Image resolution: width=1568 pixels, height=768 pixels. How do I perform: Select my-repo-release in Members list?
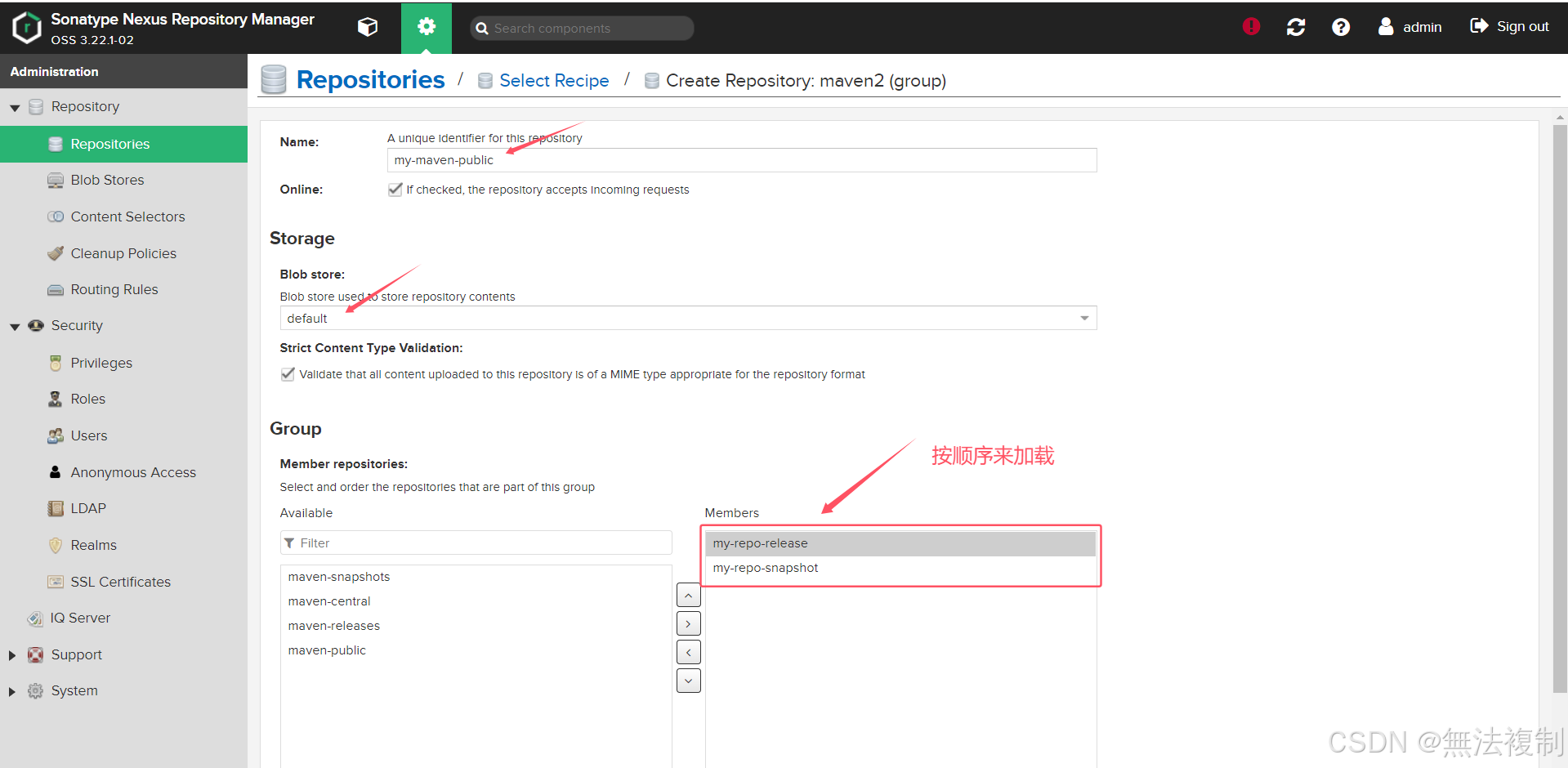pyautogui.click(x=900, y=543)
